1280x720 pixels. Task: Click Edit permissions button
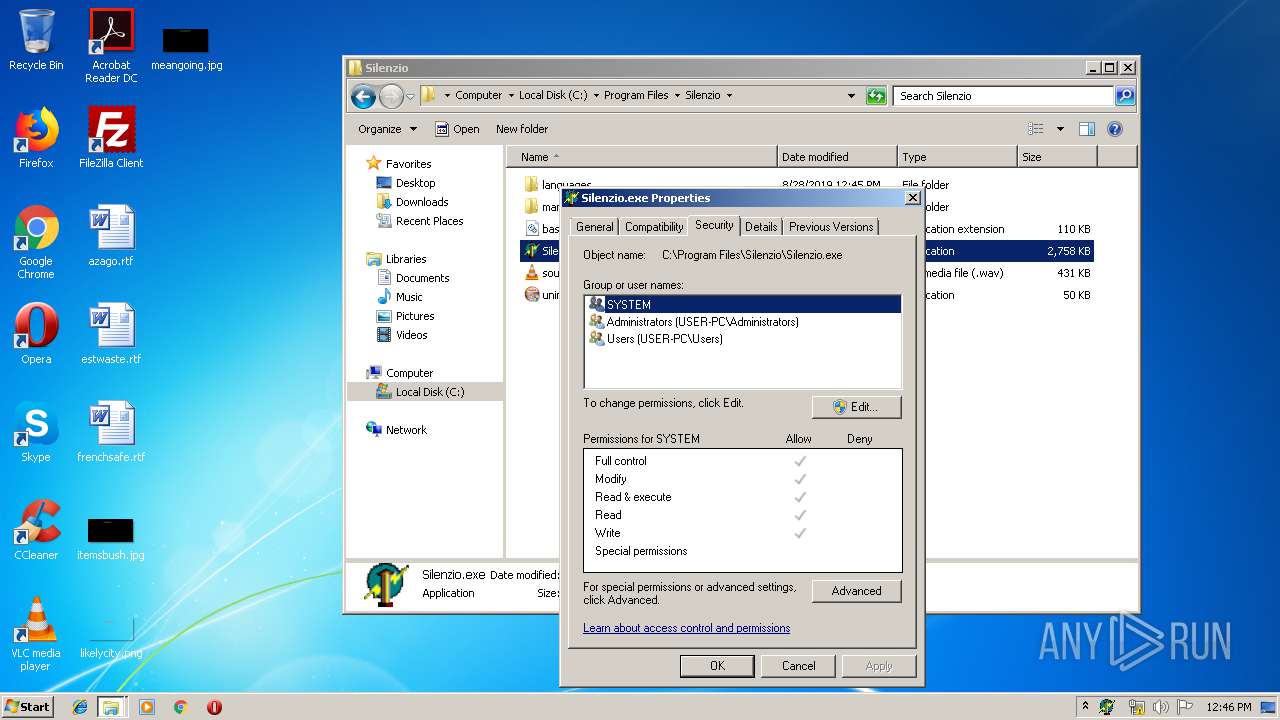857,407
